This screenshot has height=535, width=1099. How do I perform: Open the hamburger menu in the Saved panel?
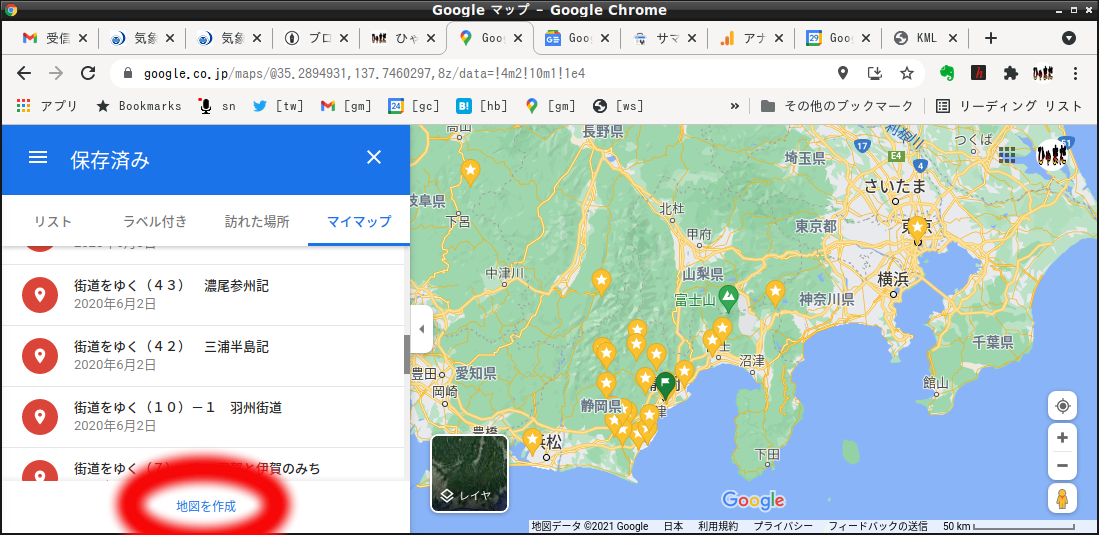click(x=38, y=158)
